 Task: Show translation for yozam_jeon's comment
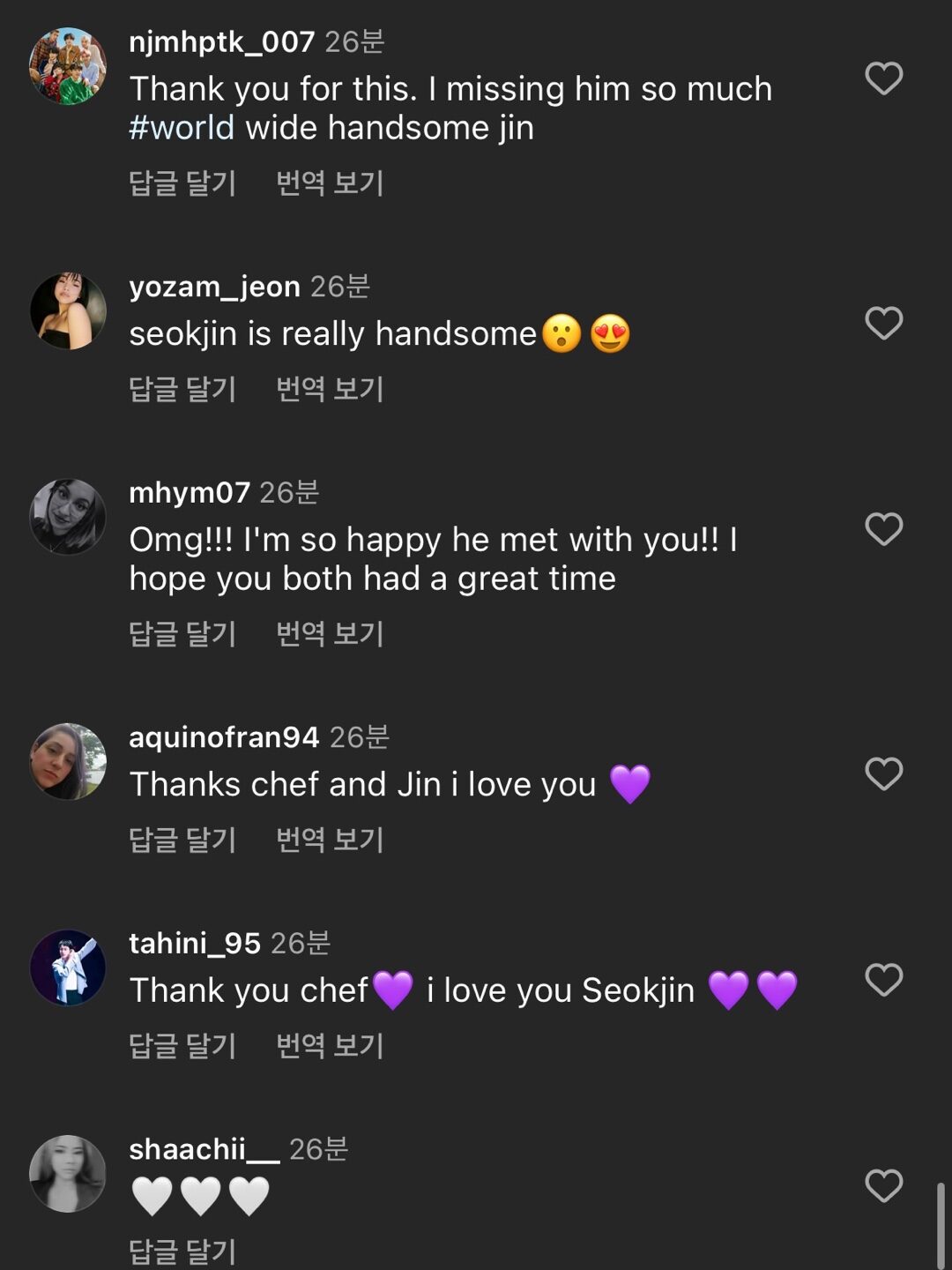coord(330,389)
